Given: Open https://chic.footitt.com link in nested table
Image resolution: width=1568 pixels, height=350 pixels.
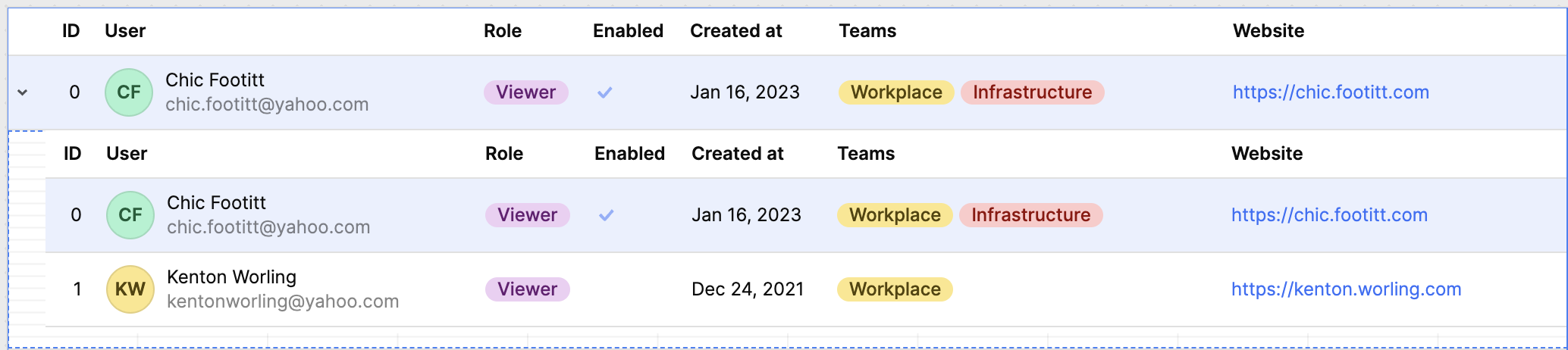Looking at the screenshot, I should pos(1329,215).
